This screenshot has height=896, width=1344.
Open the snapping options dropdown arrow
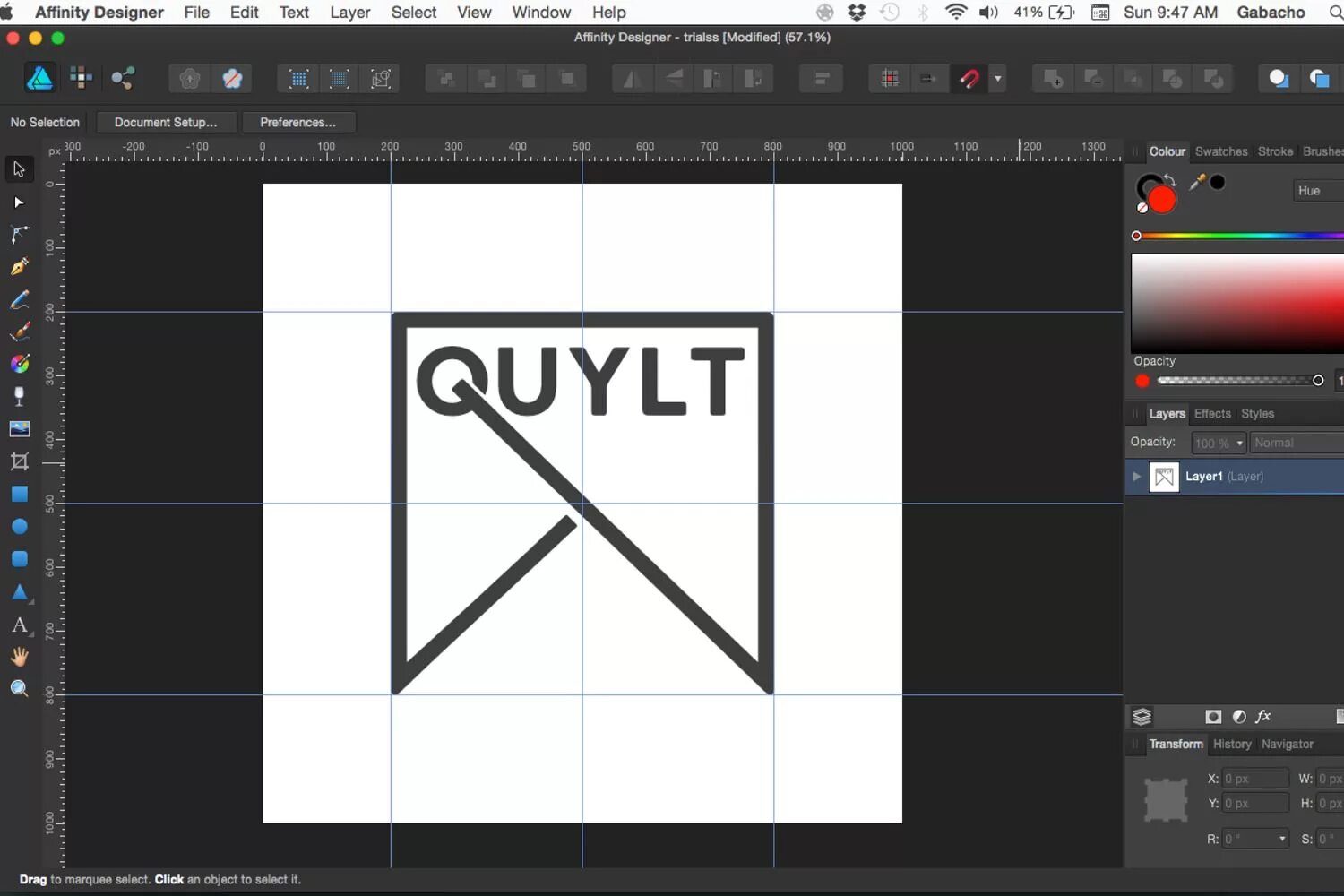tap(997, 78)
